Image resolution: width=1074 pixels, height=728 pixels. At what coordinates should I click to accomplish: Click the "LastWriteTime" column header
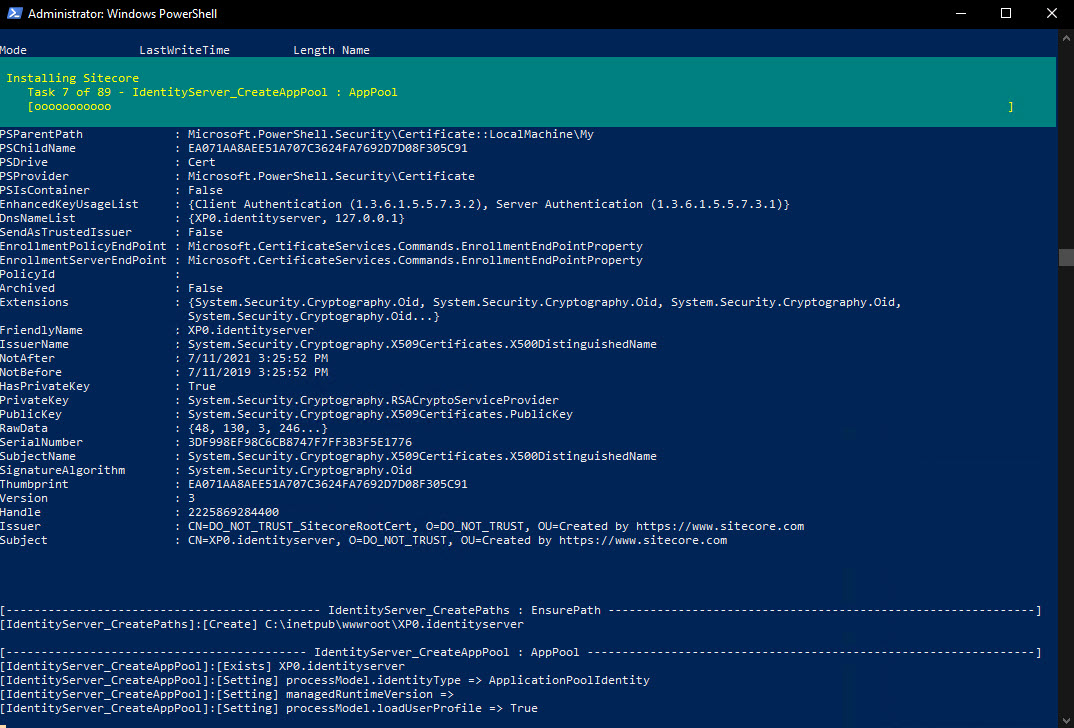[184, 50]
